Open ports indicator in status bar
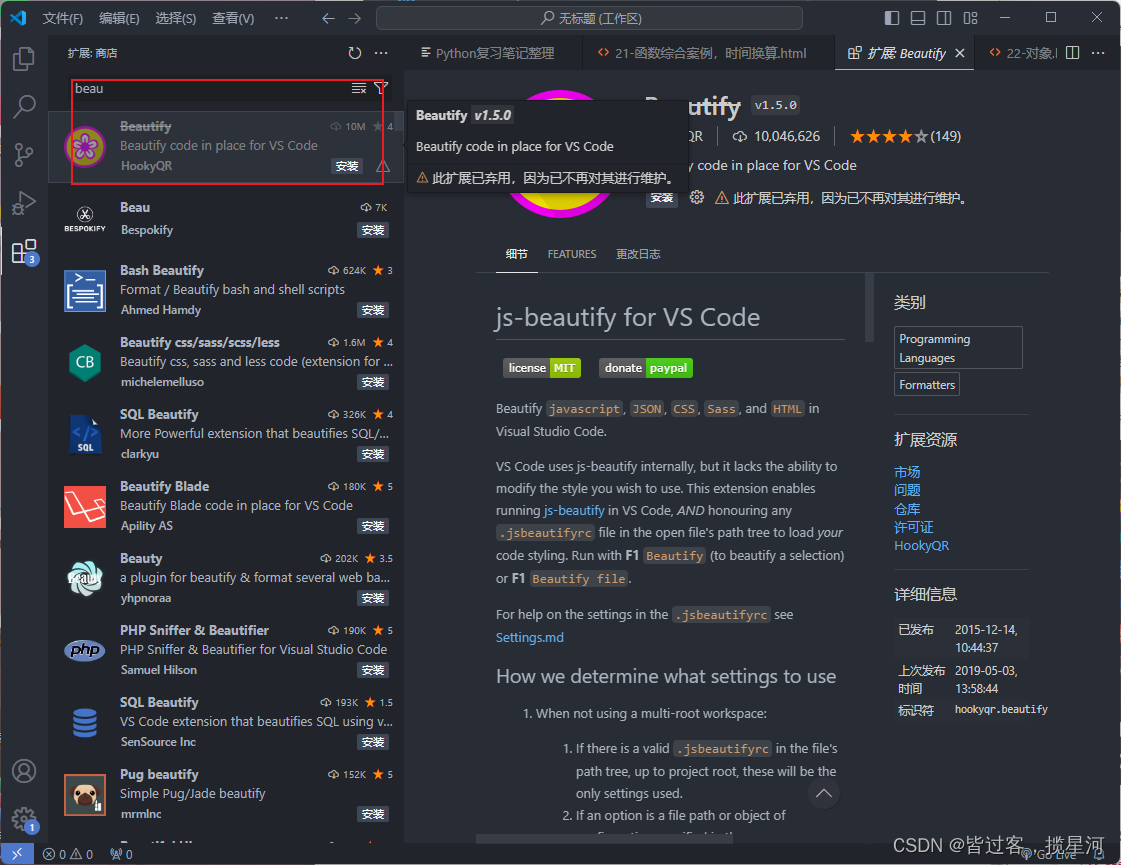Viewport: 1121px width, 865px height. [121, 854]
